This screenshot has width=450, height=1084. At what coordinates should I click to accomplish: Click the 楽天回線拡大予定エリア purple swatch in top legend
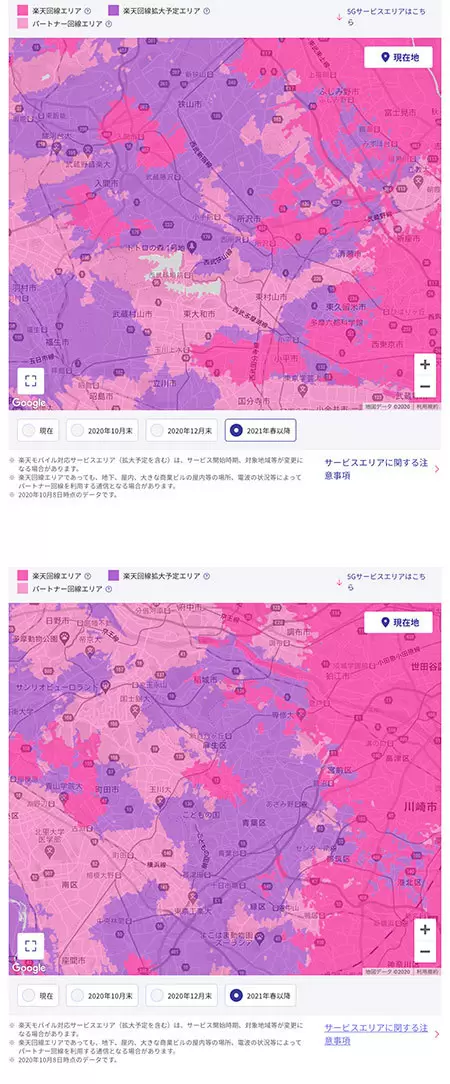114,11
